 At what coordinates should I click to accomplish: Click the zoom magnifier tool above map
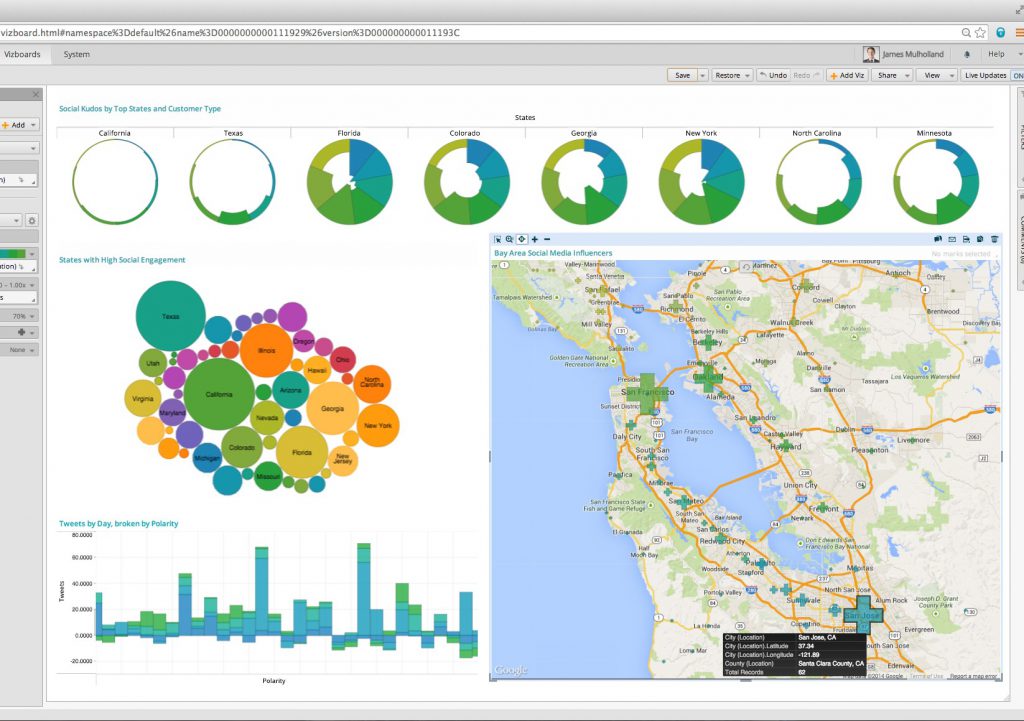[x=509, y=239]
